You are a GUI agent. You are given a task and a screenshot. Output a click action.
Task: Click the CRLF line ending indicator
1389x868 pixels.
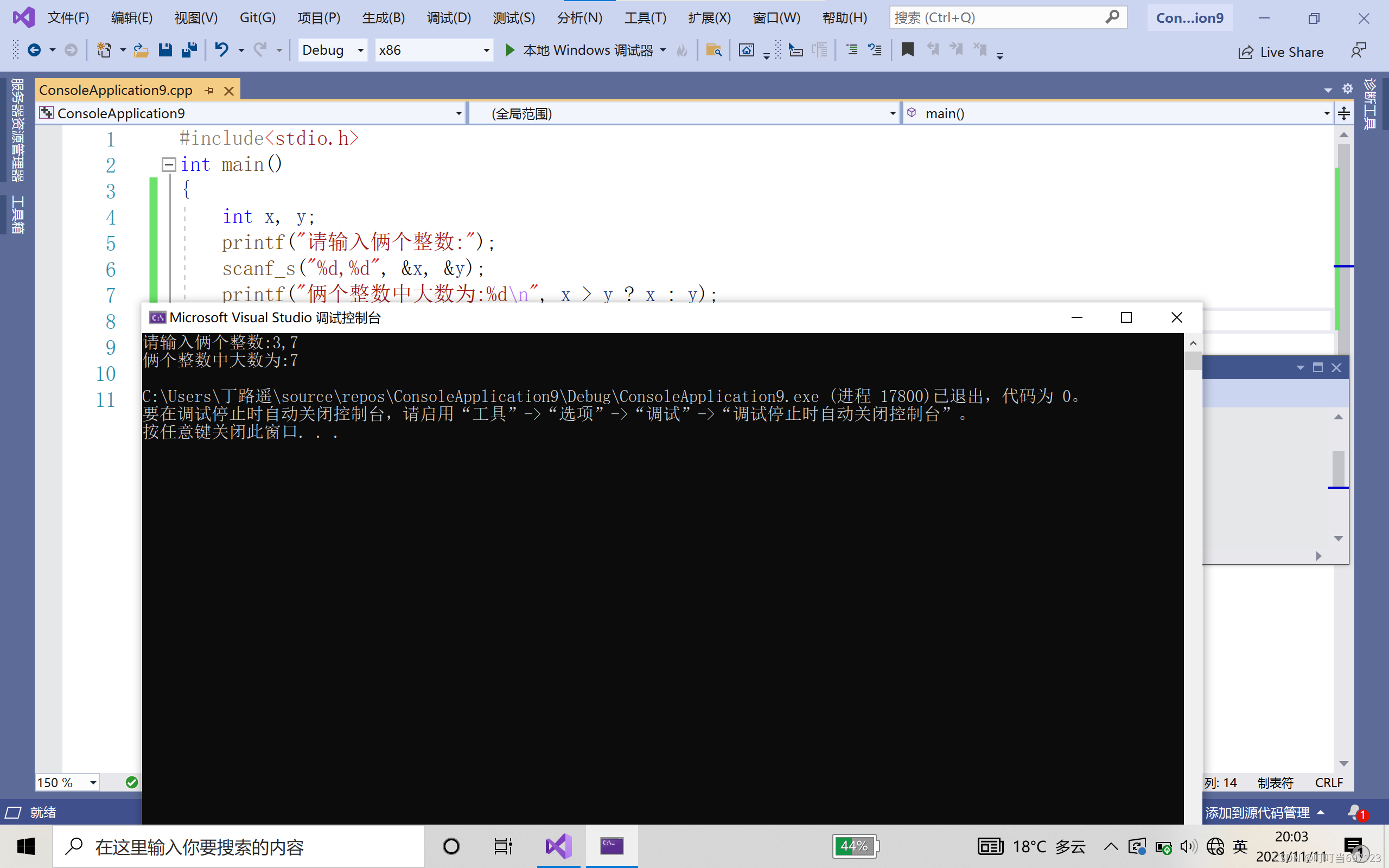point(1328,782)
